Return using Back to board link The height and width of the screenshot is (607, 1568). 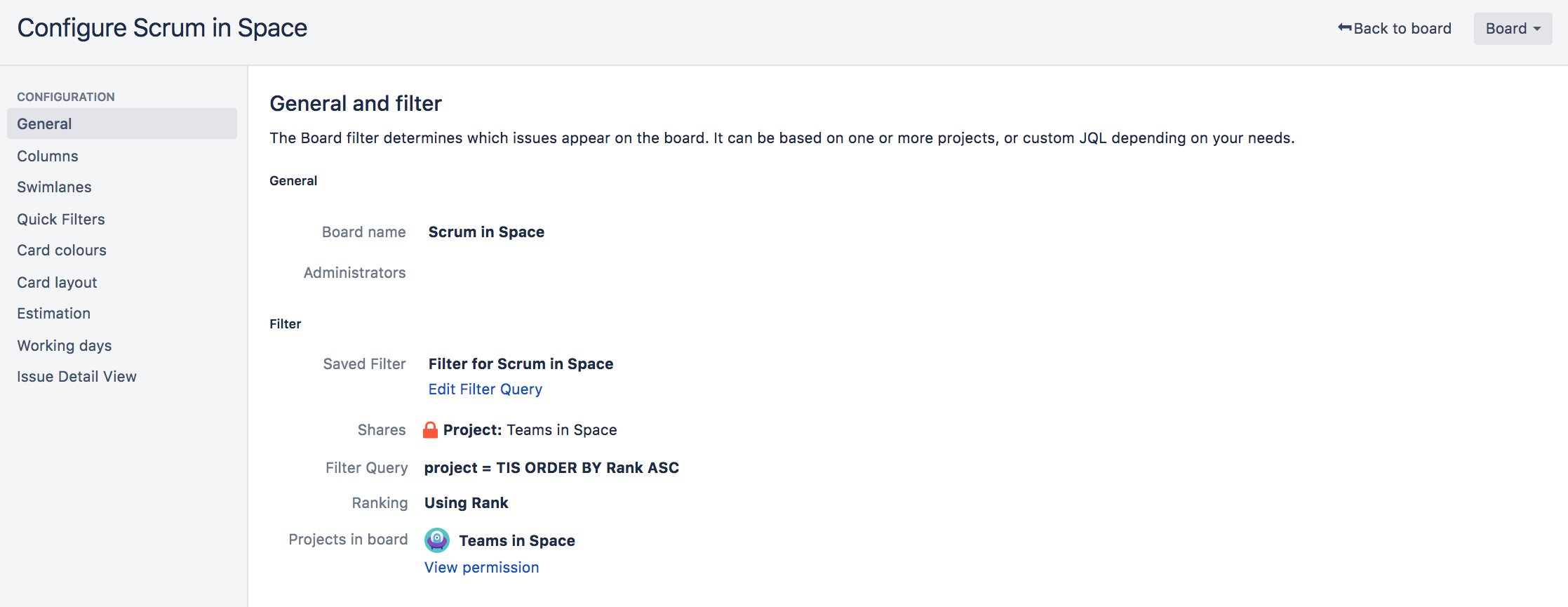[1402, 29]
